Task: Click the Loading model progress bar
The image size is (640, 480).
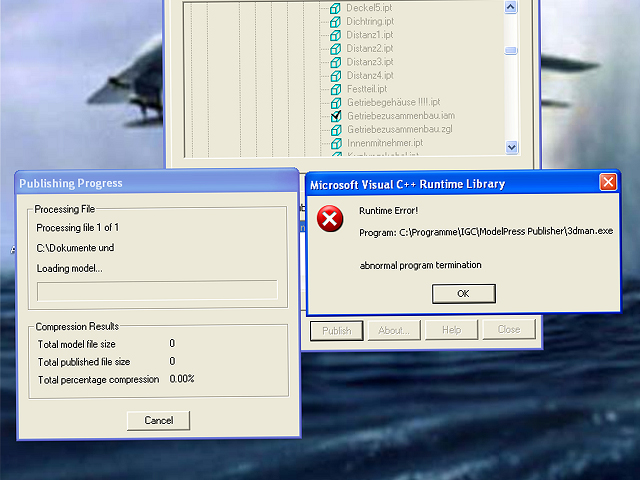Action: (157, 291)
